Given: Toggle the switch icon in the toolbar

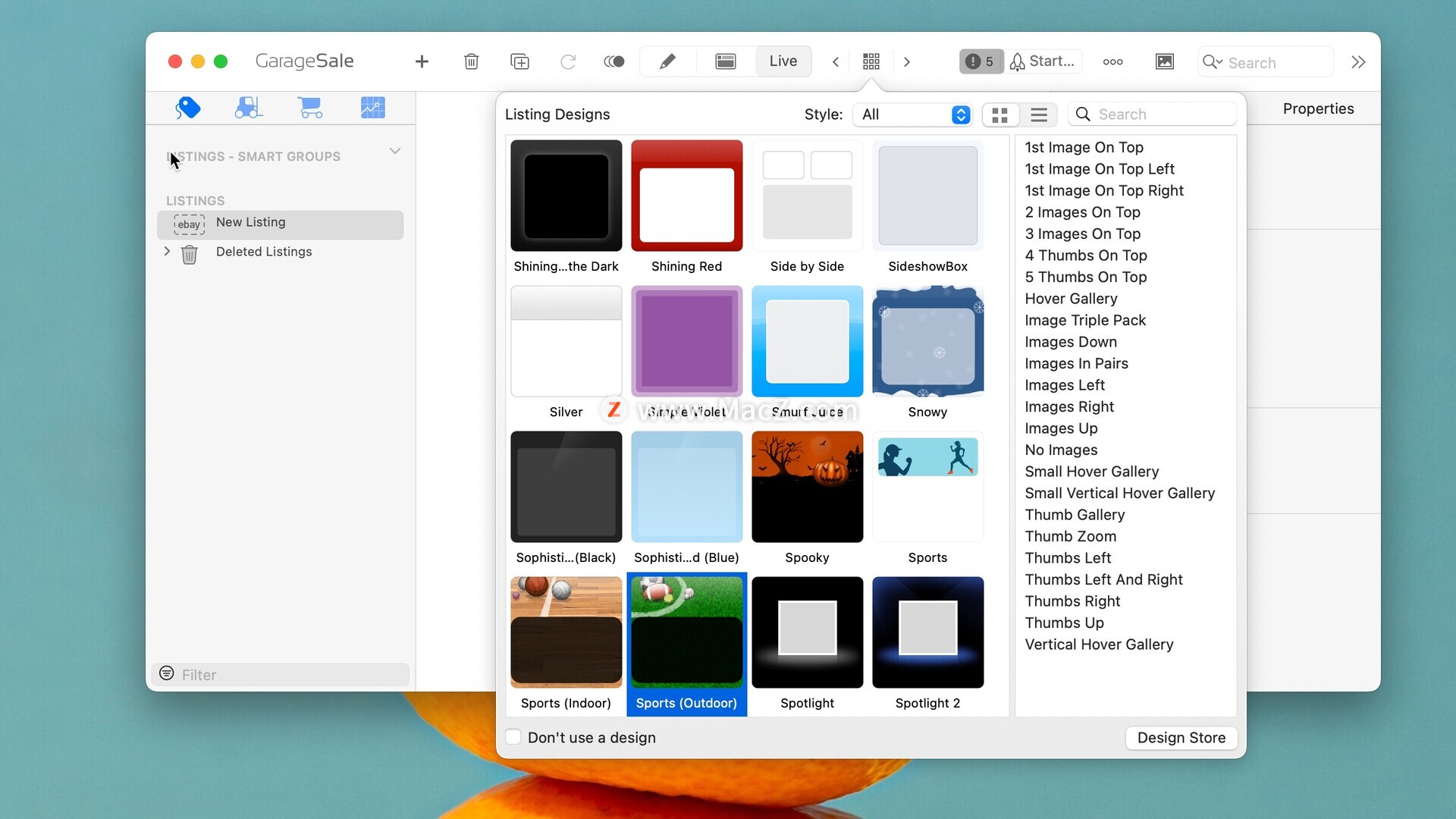Looking at the screenshot, I should click(x=614, y=61).
